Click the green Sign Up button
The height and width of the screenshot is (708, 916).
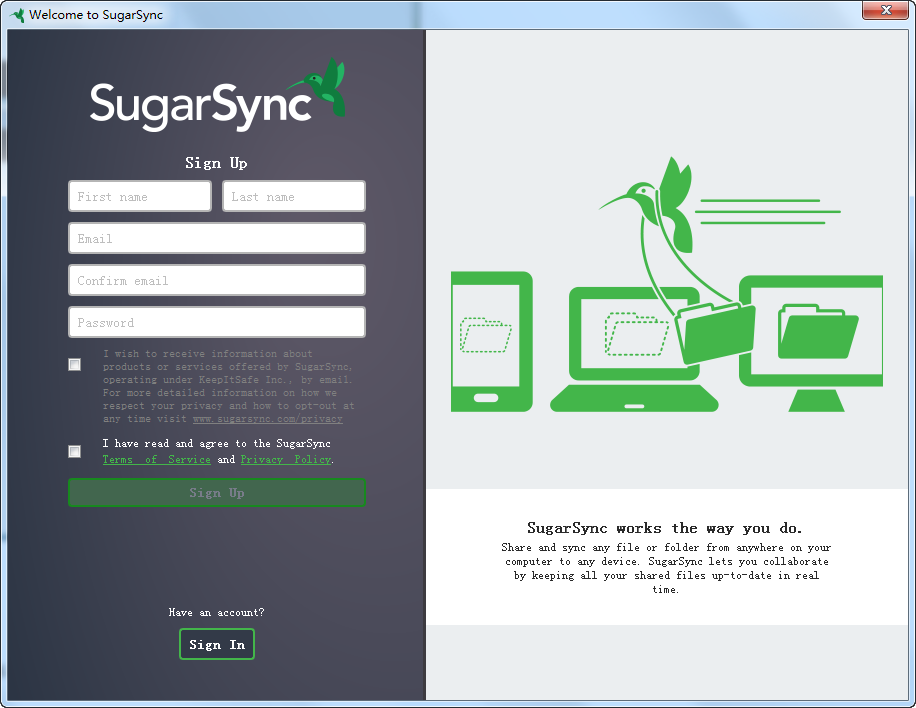pos(217,492)
